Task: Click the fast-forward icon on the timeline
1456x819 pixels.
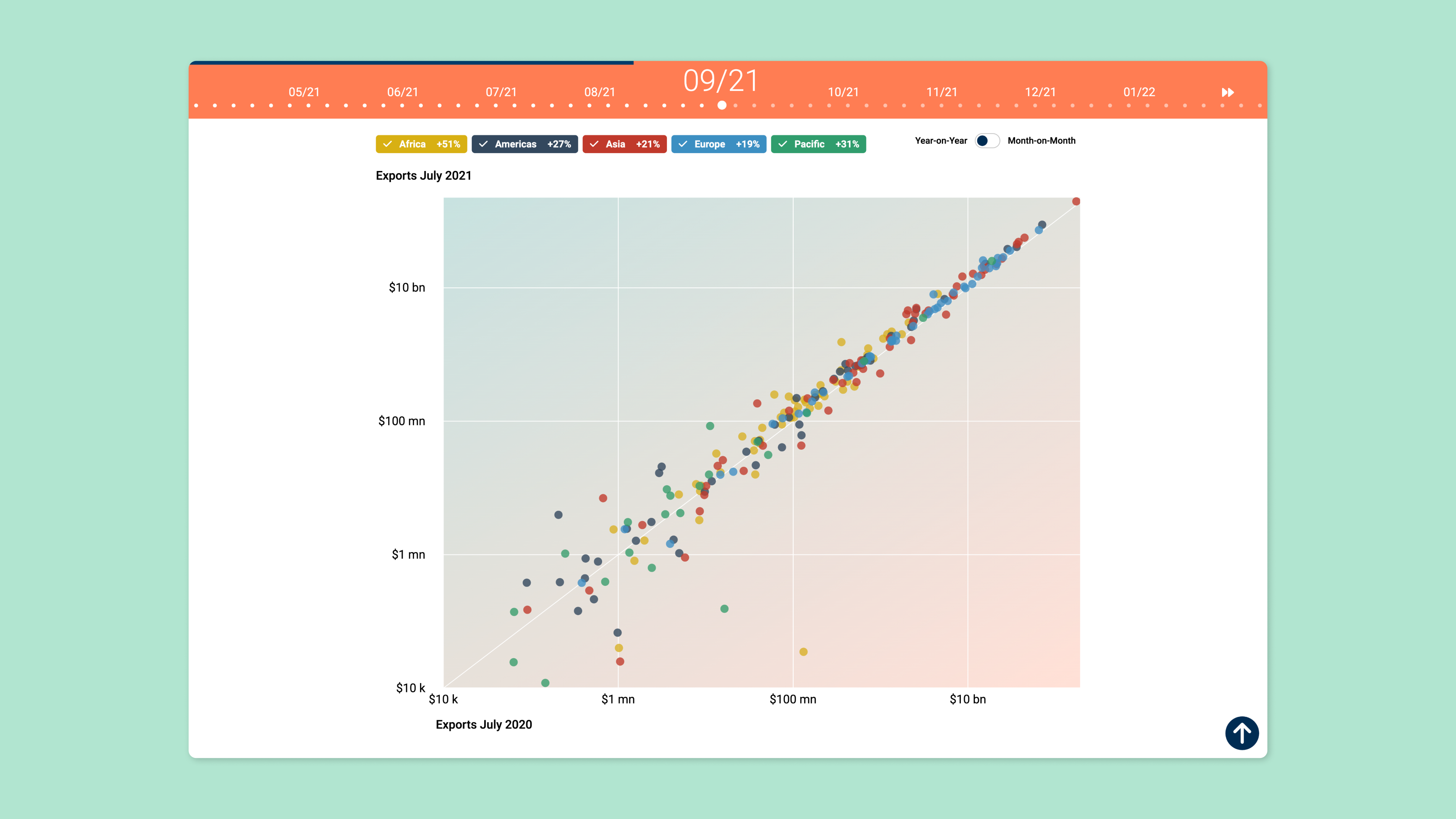Action: (1228, 92)
